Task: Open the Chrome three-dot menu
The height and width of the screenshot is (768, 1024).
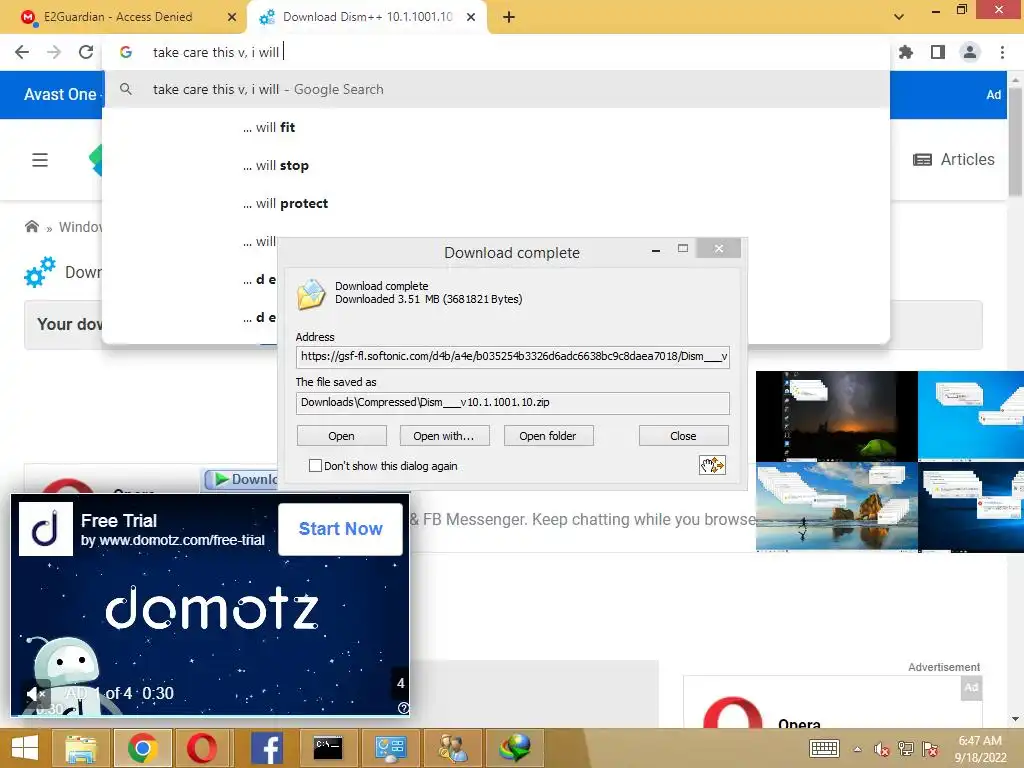Action: (1002, 52)
